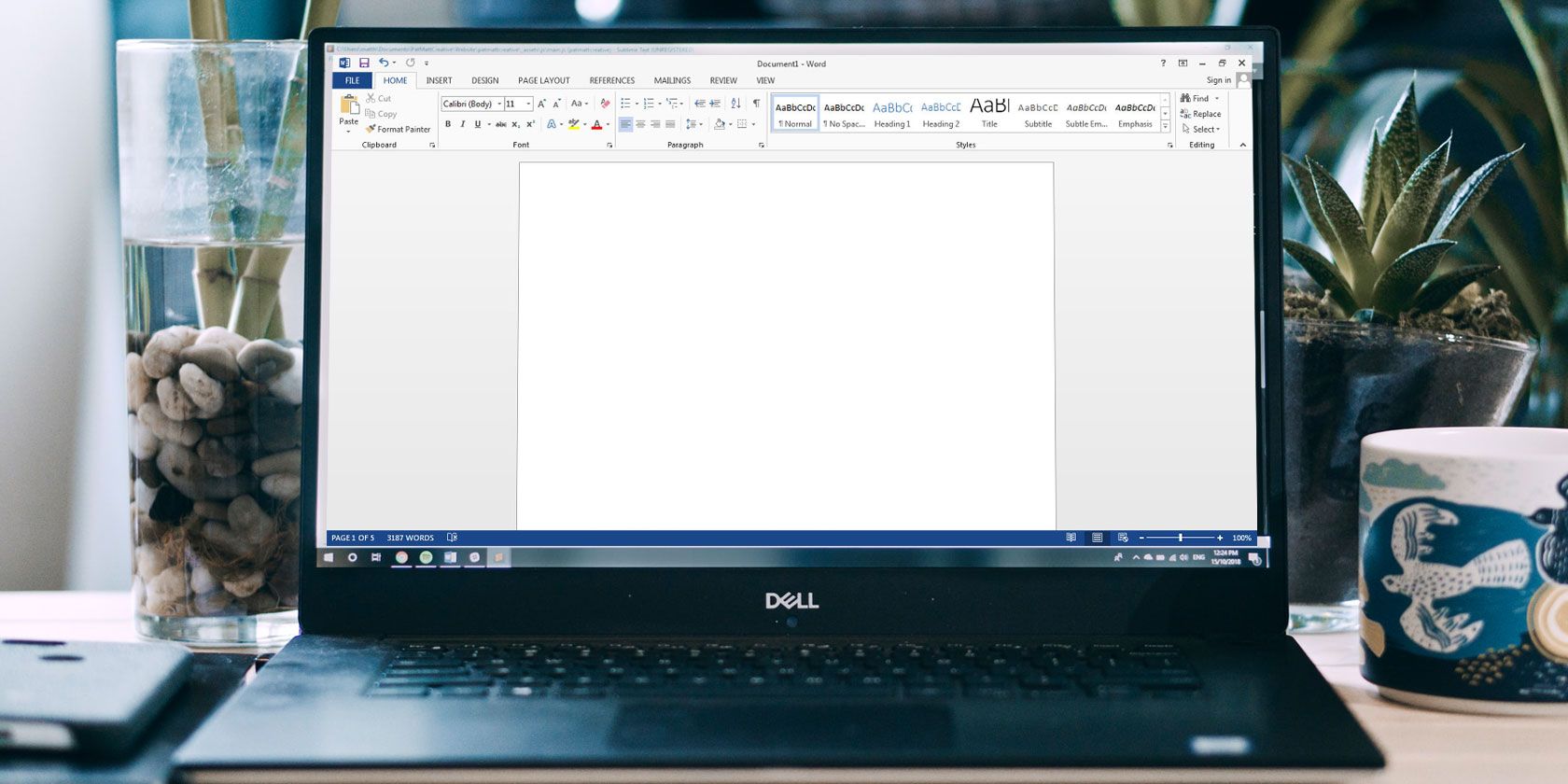Toggle strikethrough formatting
This screenshot has width=1568, height=784.
coord(500,124)
